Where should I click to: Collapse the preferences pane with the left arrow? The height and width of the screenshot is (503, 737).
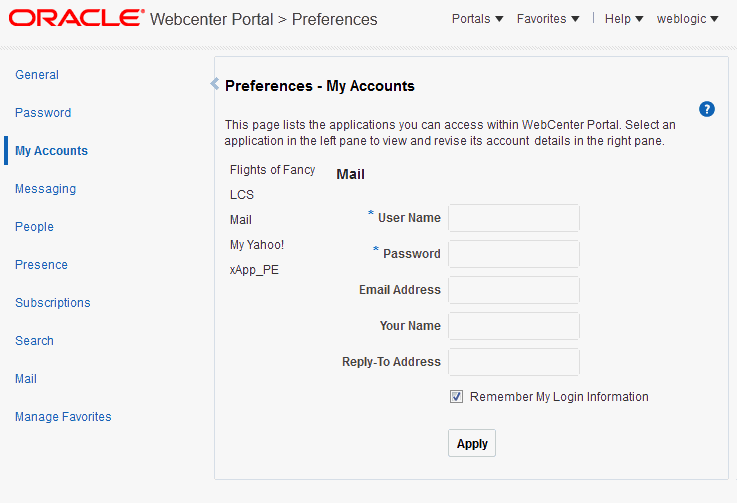214,84
